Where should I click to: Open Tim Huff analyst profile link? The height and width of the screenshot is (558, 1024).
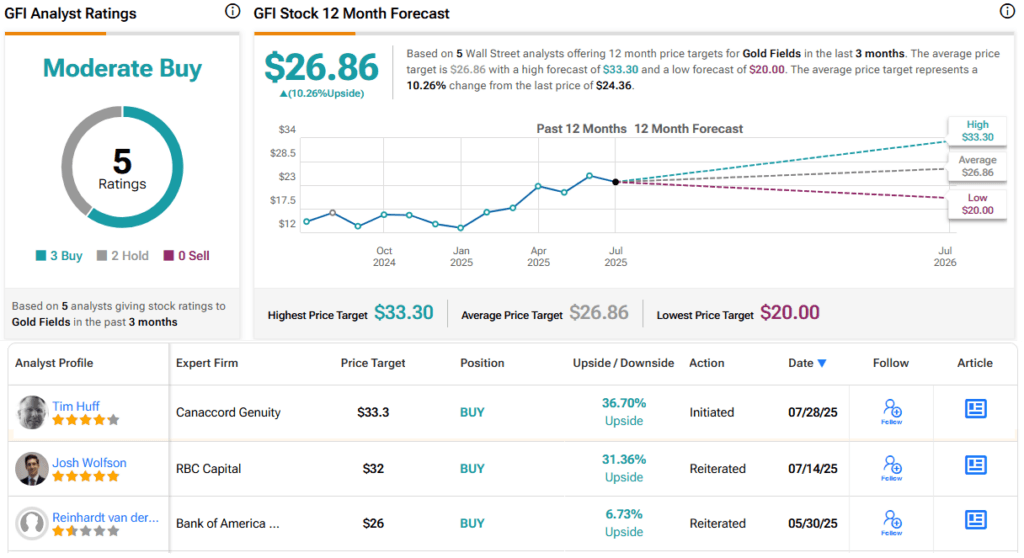76,406
